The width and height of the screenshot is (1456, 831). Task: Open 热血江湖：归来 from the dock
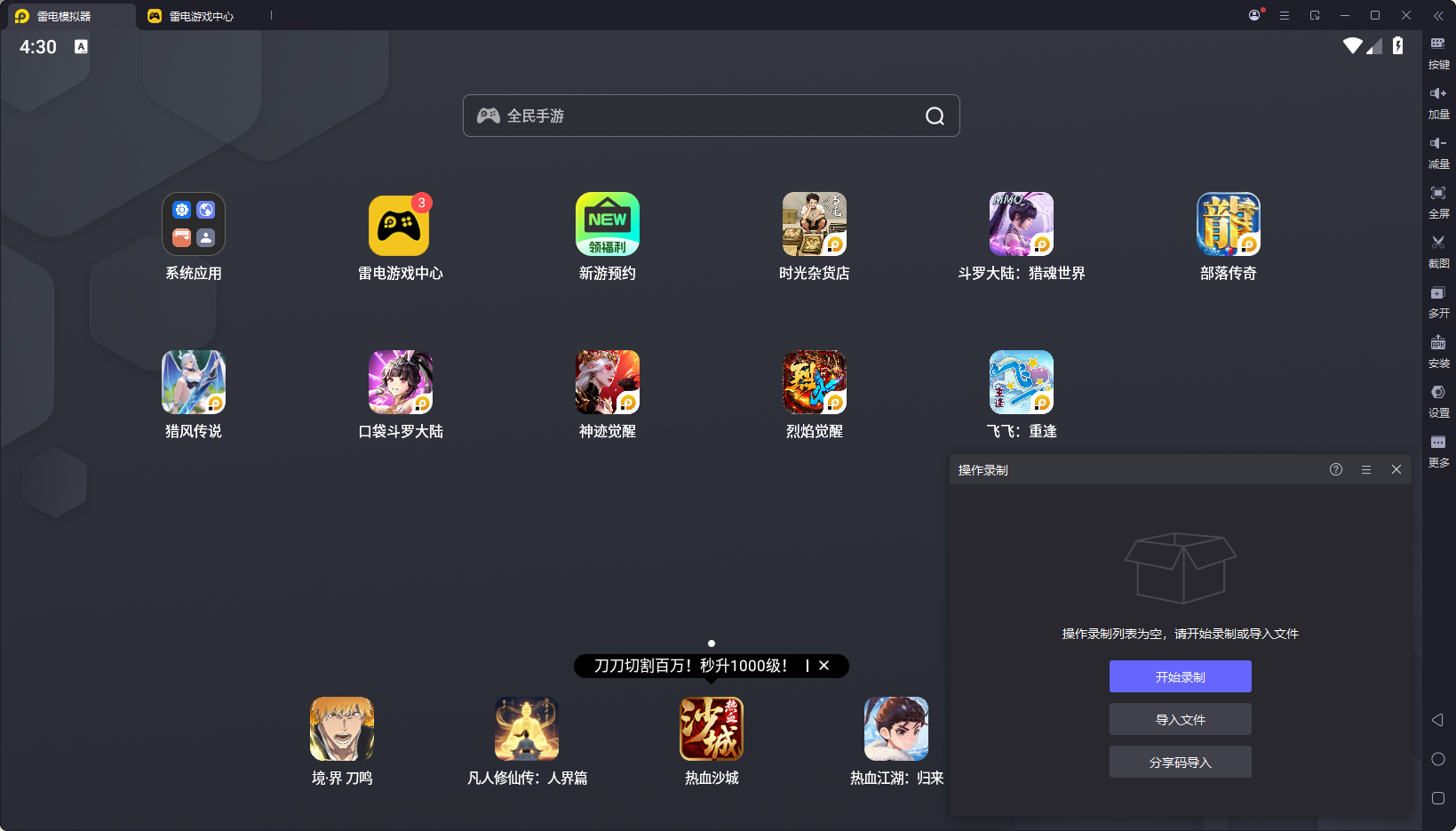[x=896, y=729]
